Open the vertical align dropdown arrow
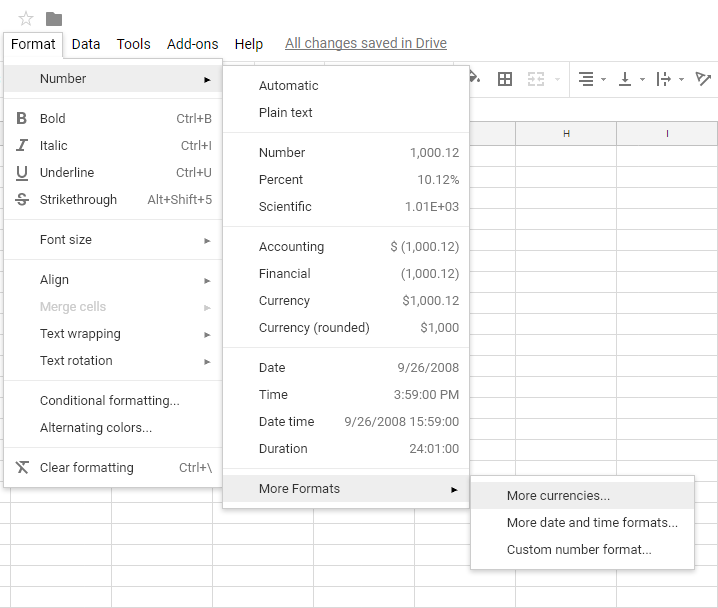This screenshot has width=718, height=608. tap(642, 80)
